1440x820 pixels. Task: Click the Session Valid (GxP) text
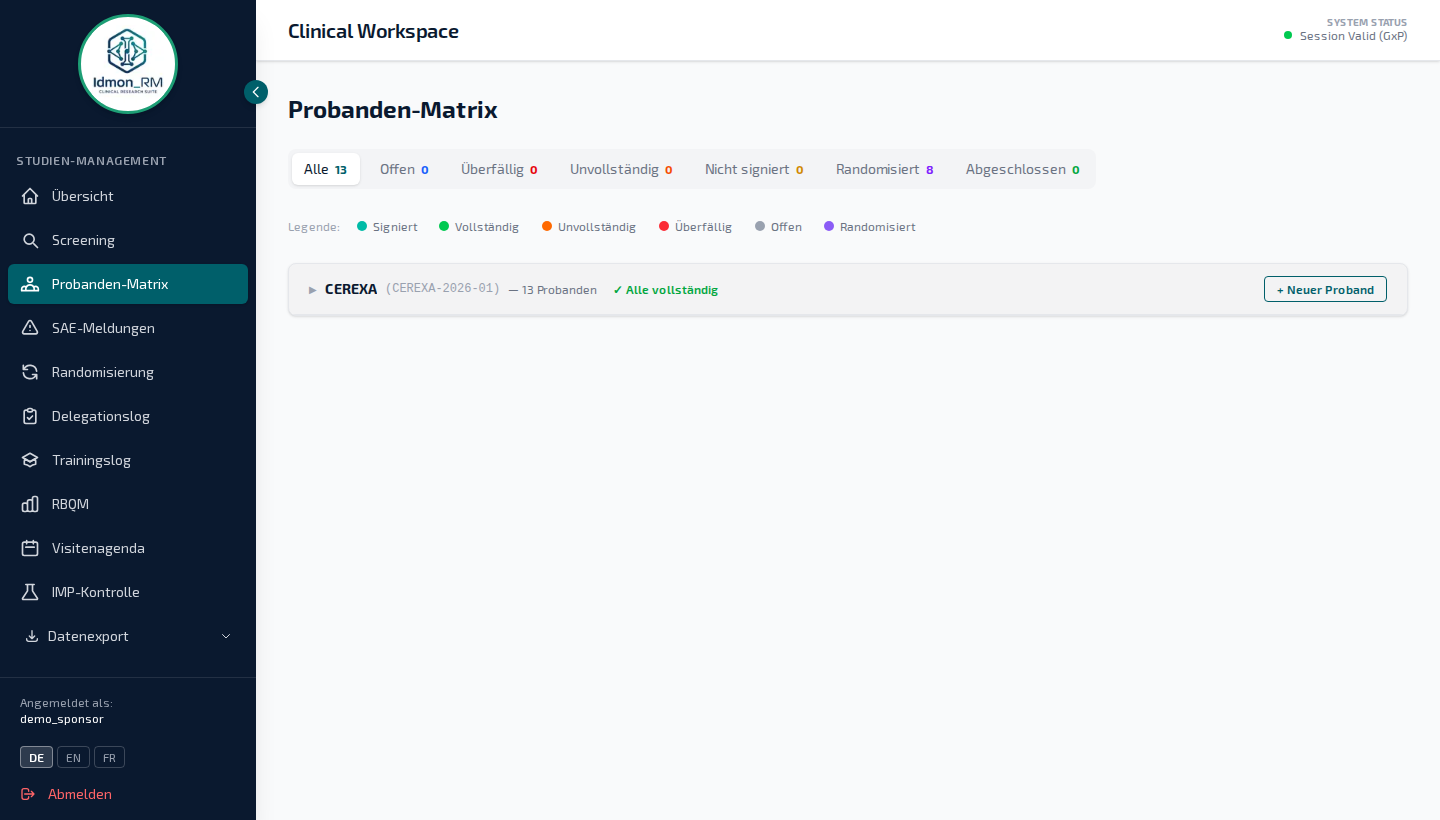click(x=1353, y=36)
